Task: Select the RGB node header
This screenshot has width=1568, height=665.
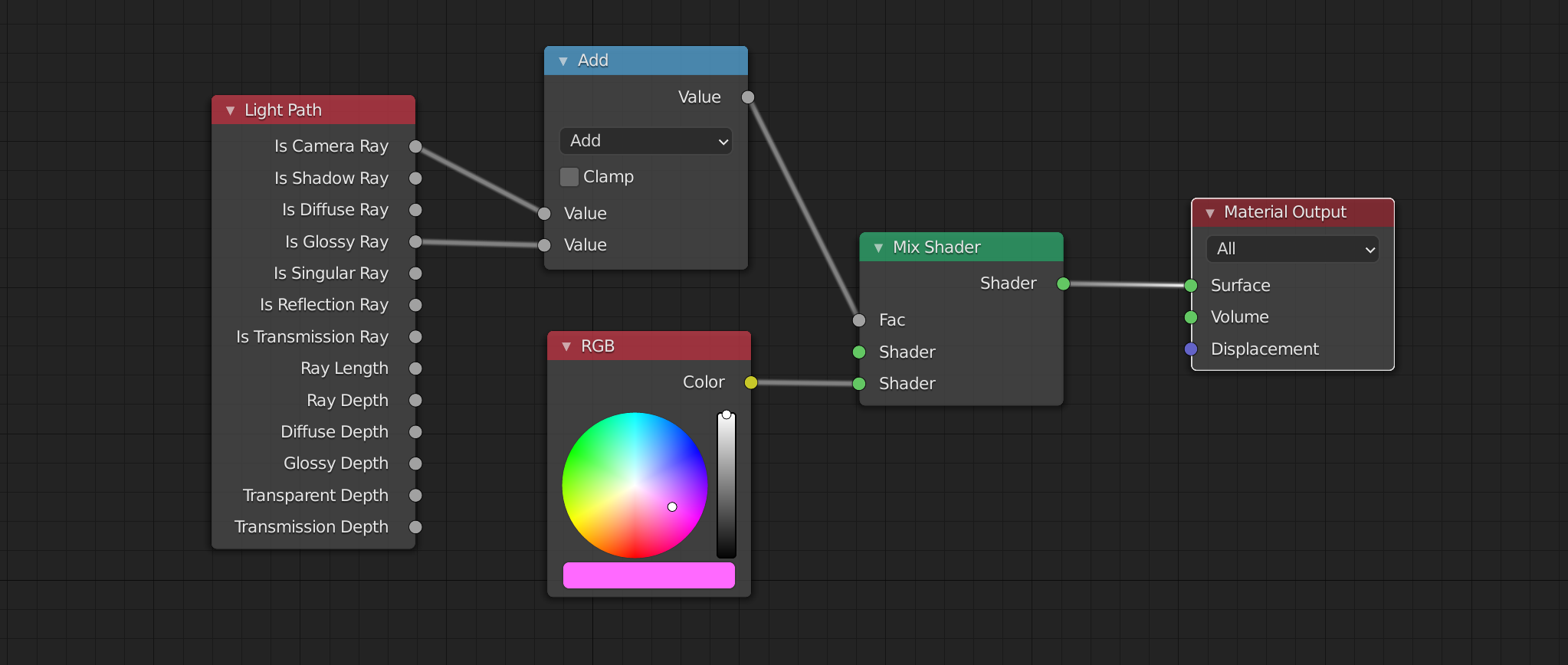Action: [649, 346]
